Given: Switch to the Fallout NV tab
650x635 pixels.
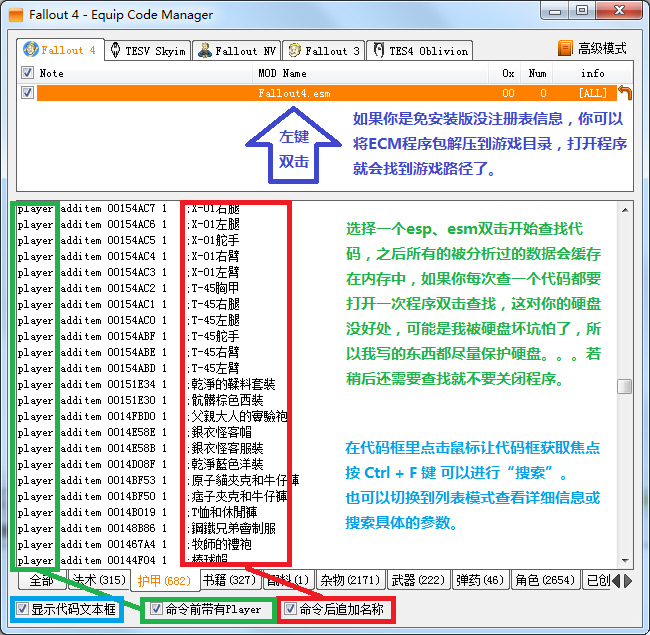Looking at the screenshot, I should (x=237, y=51).
